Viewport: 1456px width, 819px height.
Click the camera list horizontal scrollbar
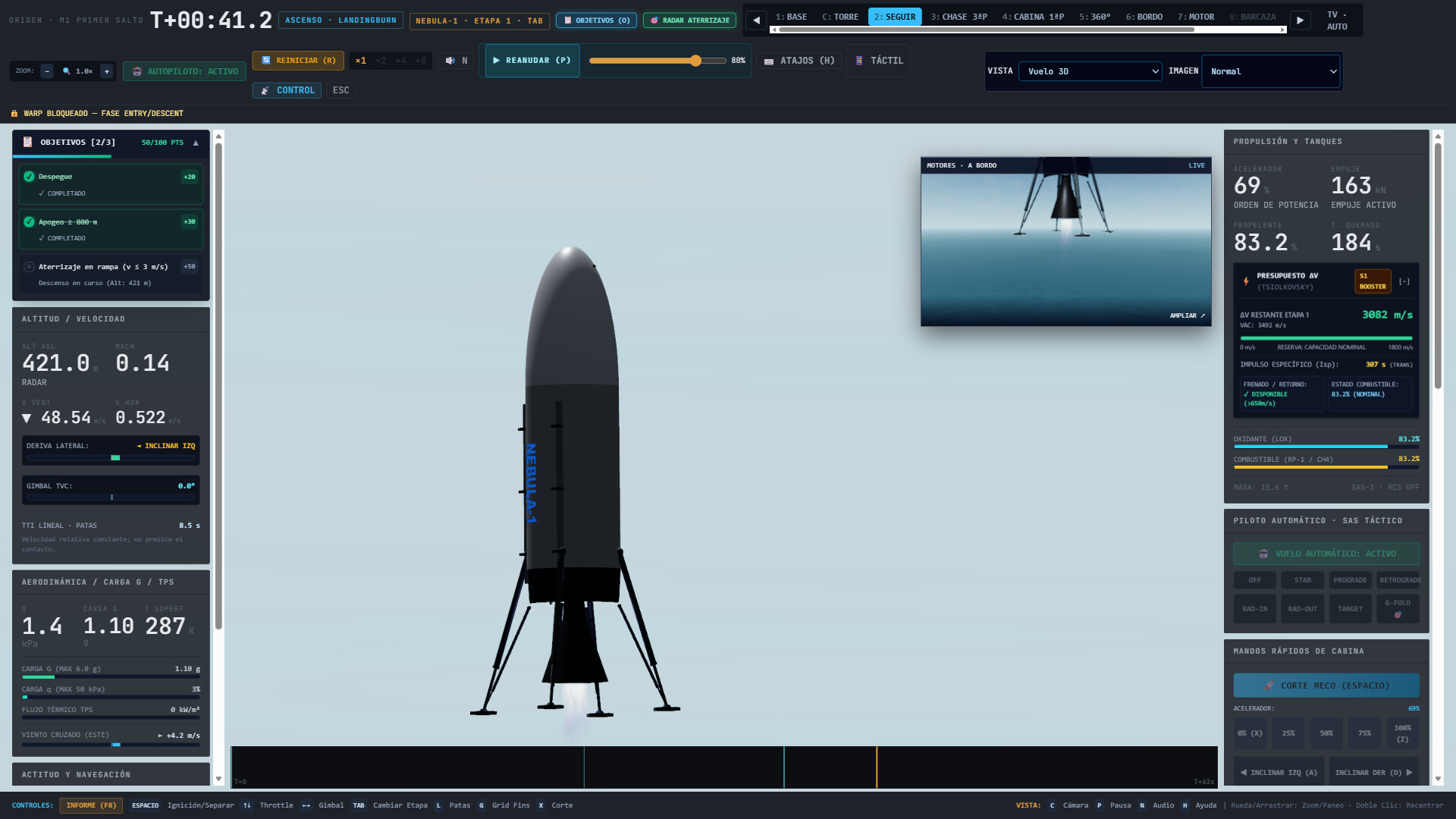[x=987, y=30]
